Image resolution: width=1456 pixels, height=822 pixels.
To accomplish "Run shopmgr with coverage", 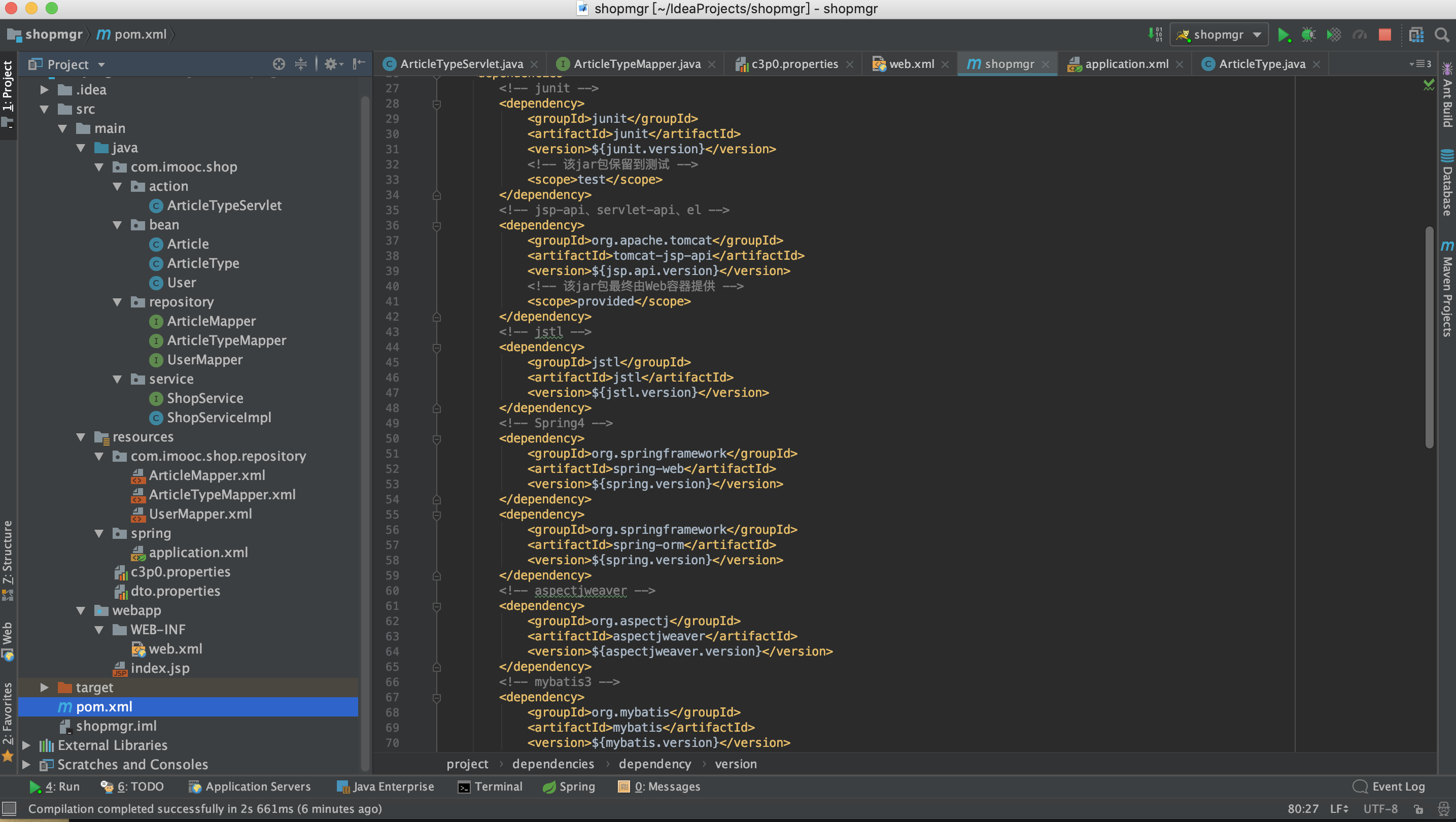I will coord(1334,35).
